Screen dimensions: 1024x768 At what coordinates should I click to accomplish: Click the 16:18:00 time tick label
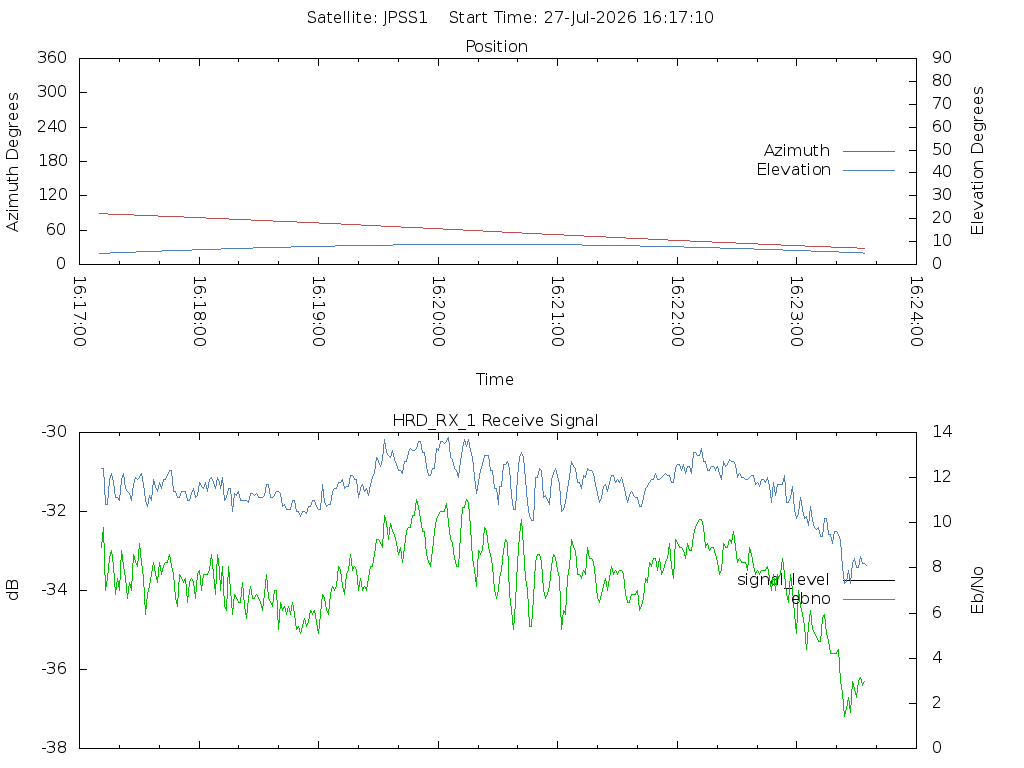click(x=199, y=312)
